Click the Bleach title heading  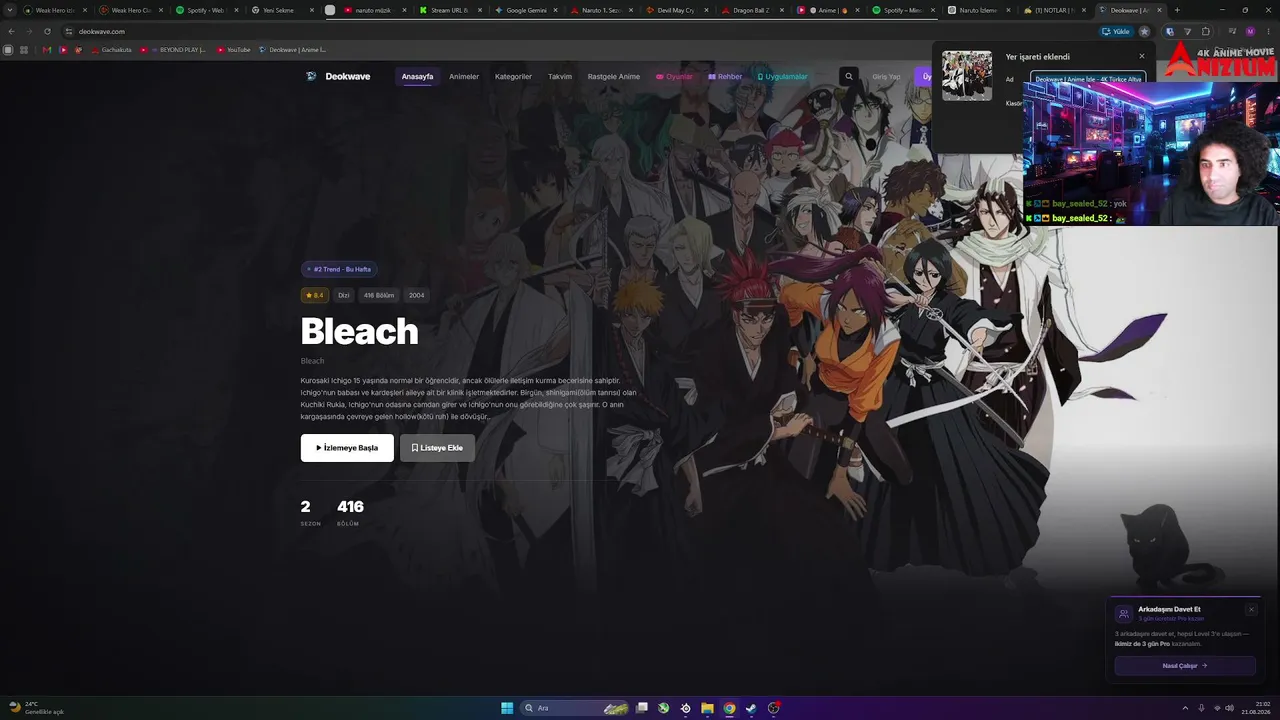[359, 331]
